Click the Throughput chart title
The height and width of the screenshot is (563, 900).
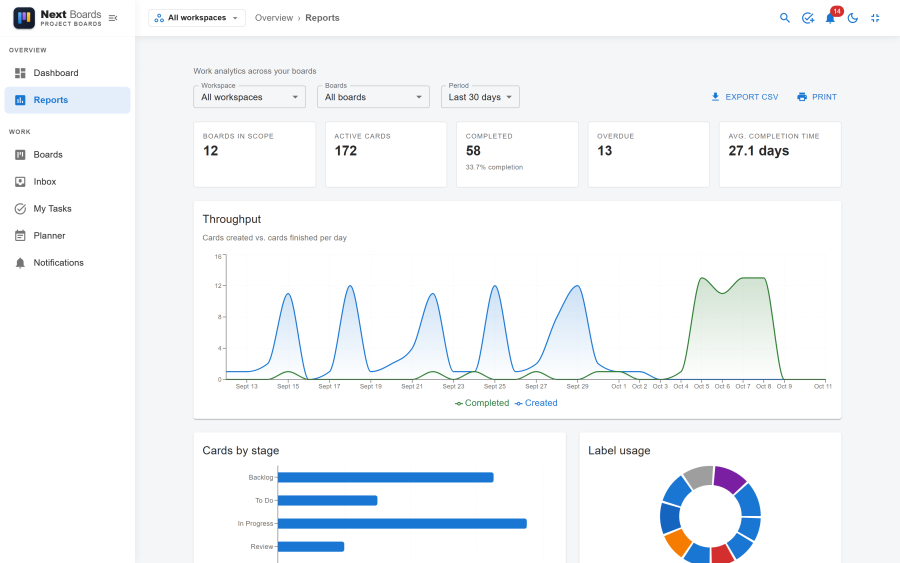tap(232, 219)
